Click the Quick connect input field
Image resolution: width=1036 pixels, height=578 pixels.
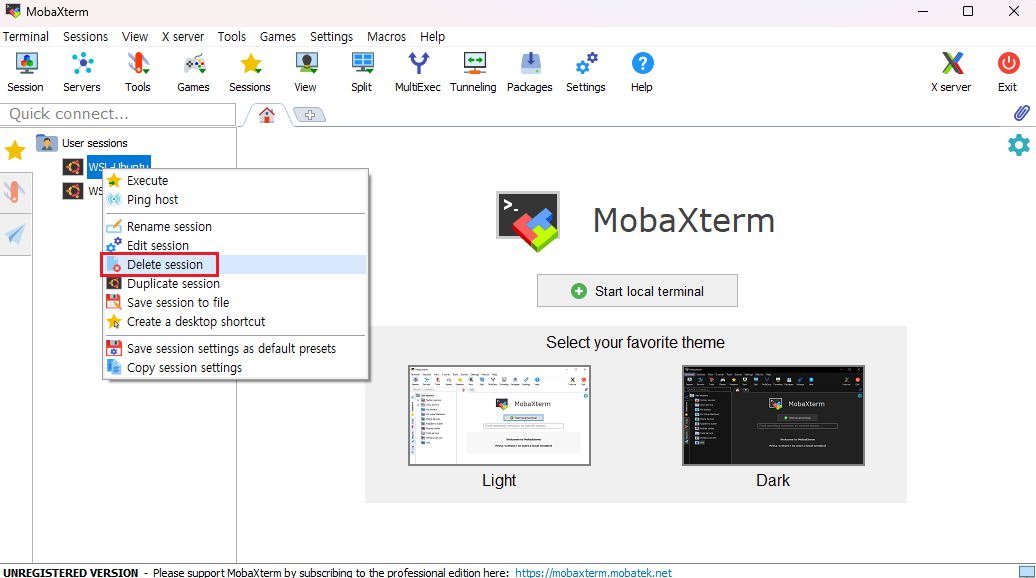point(118,114)
